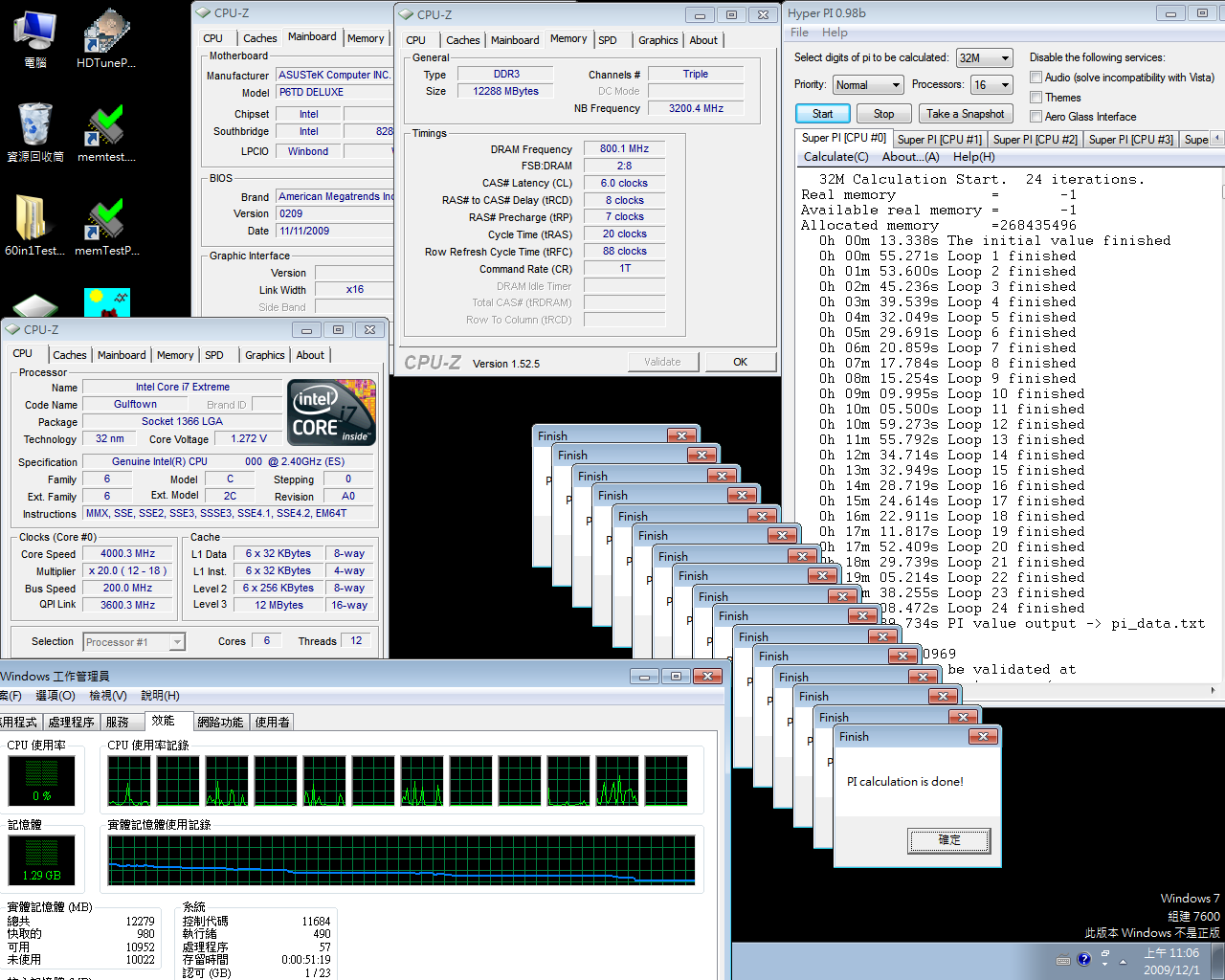Click the Validate button in CPU-Z

click(662, 363)
